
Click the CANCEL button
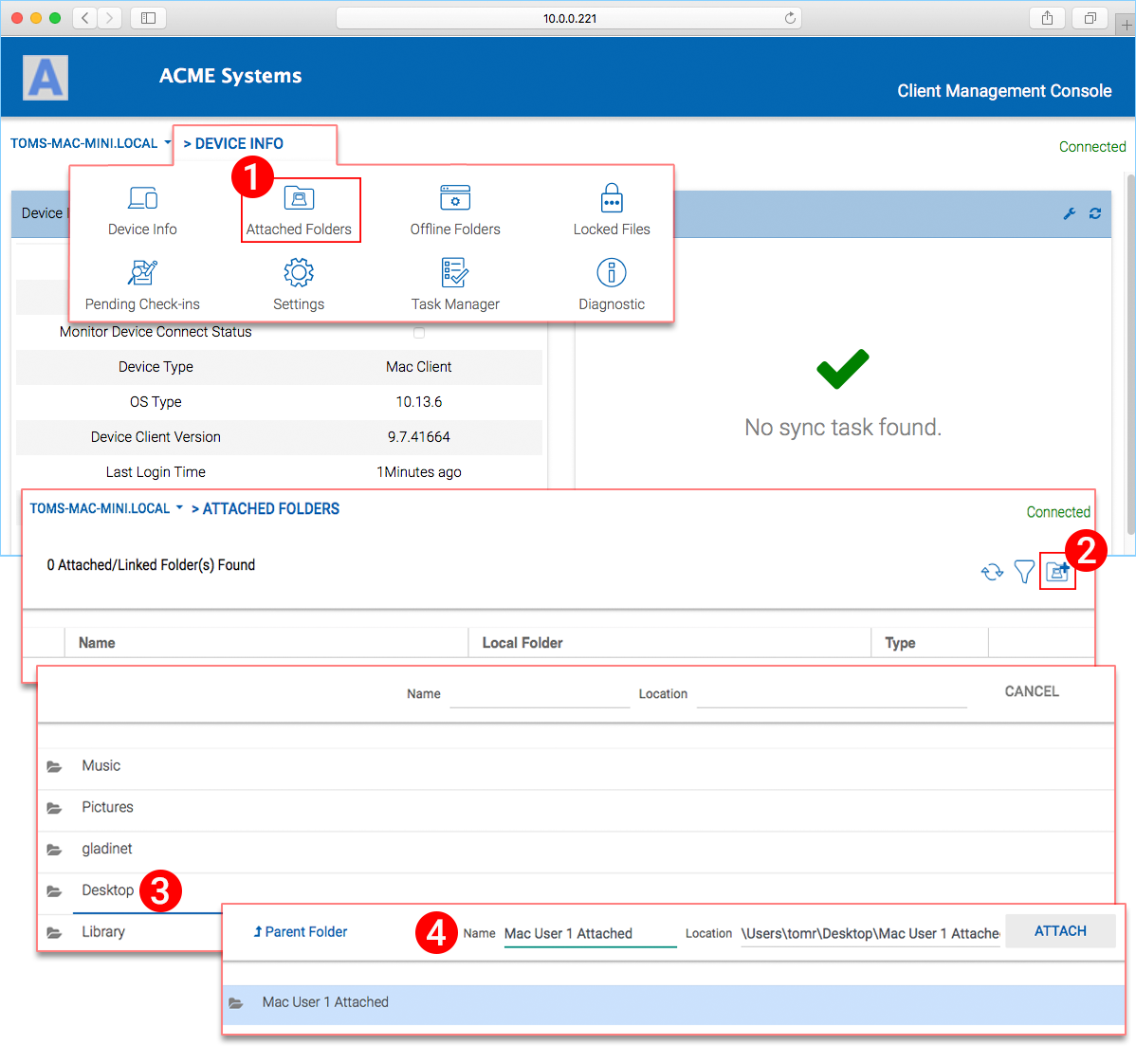[x=1032, y=691]
